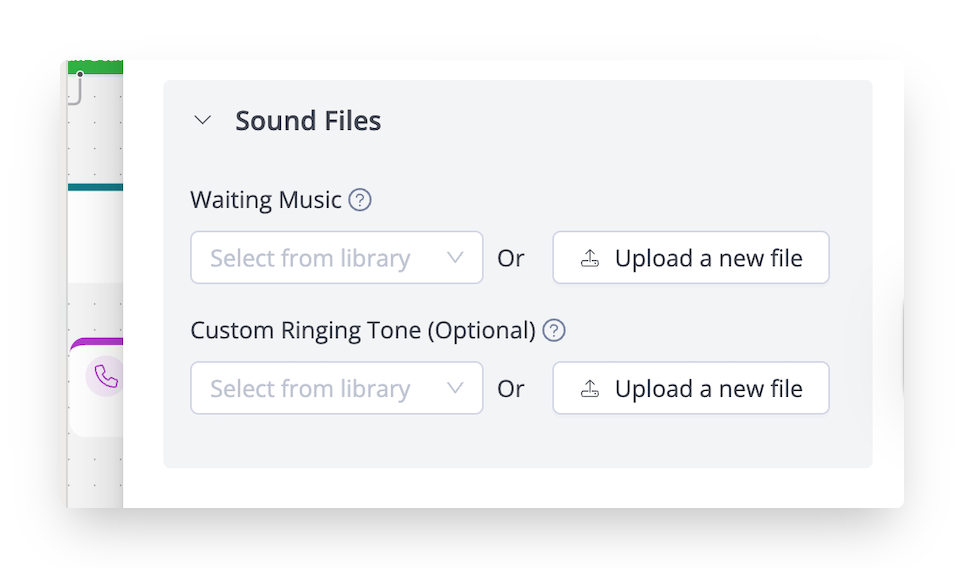Open the Waiting Music help tooltip icon
Viewport: 964px width, 568px height.
360,200
